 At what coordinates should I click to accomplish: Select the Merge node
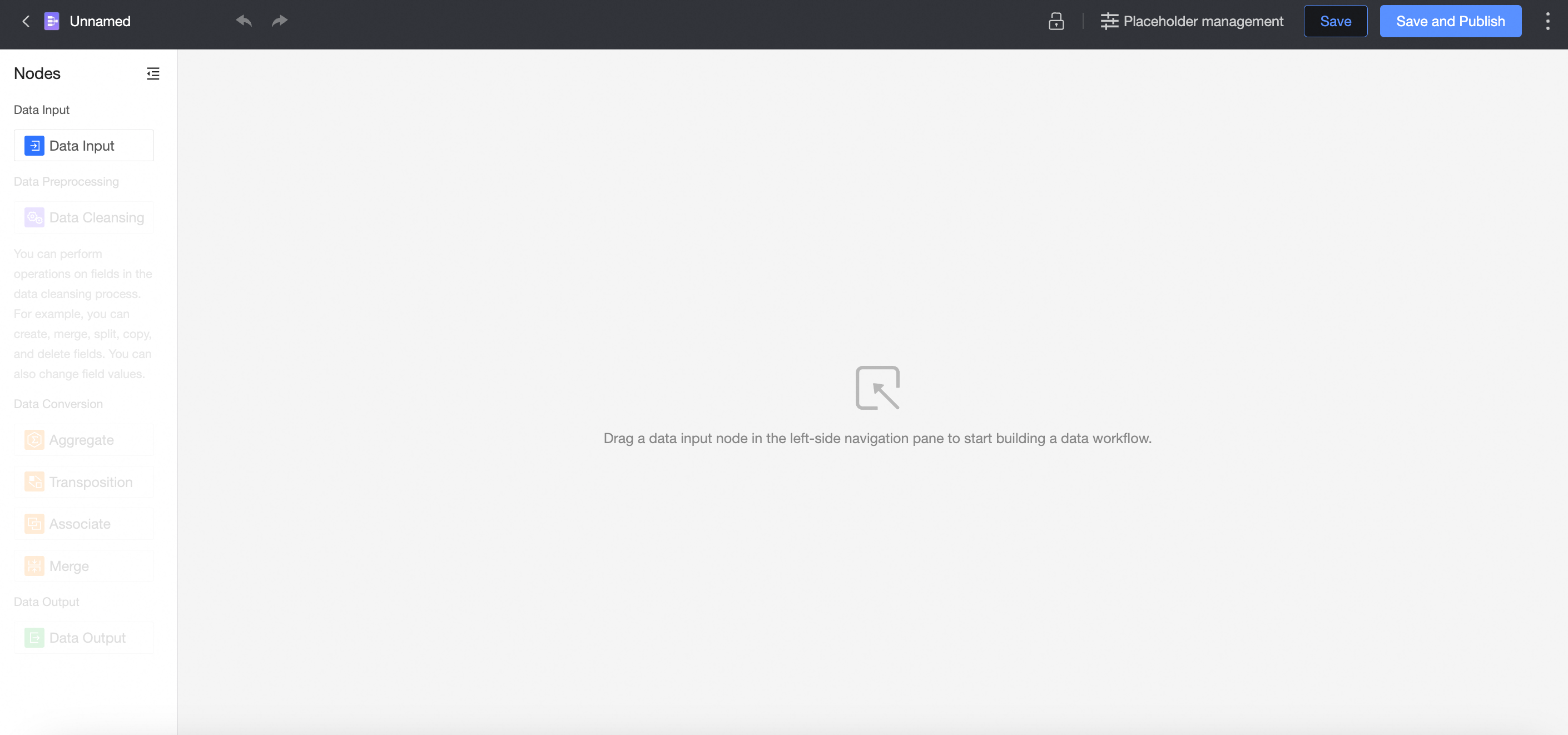(84, 566)
